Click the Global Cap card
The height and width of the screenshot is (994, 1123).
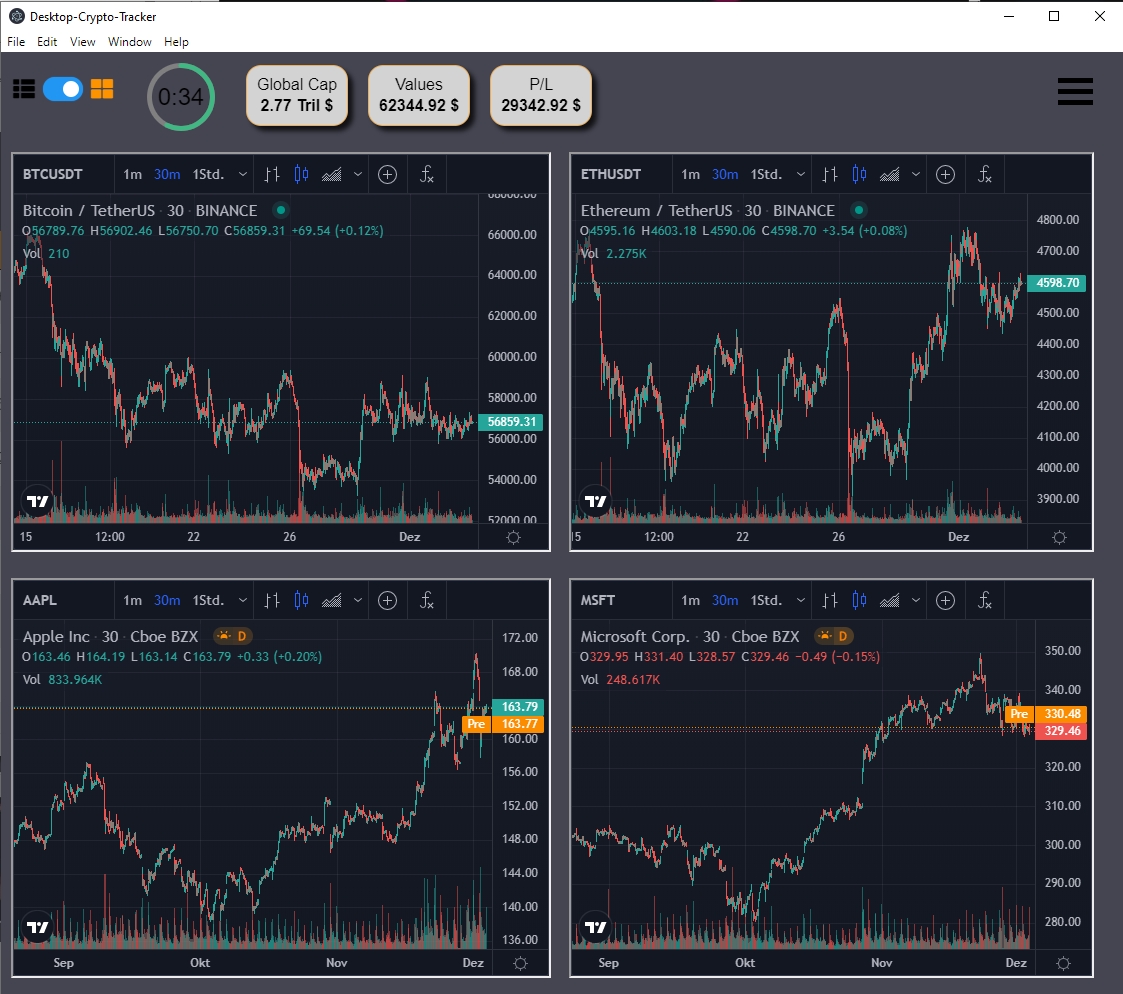[x=297, y=95]
